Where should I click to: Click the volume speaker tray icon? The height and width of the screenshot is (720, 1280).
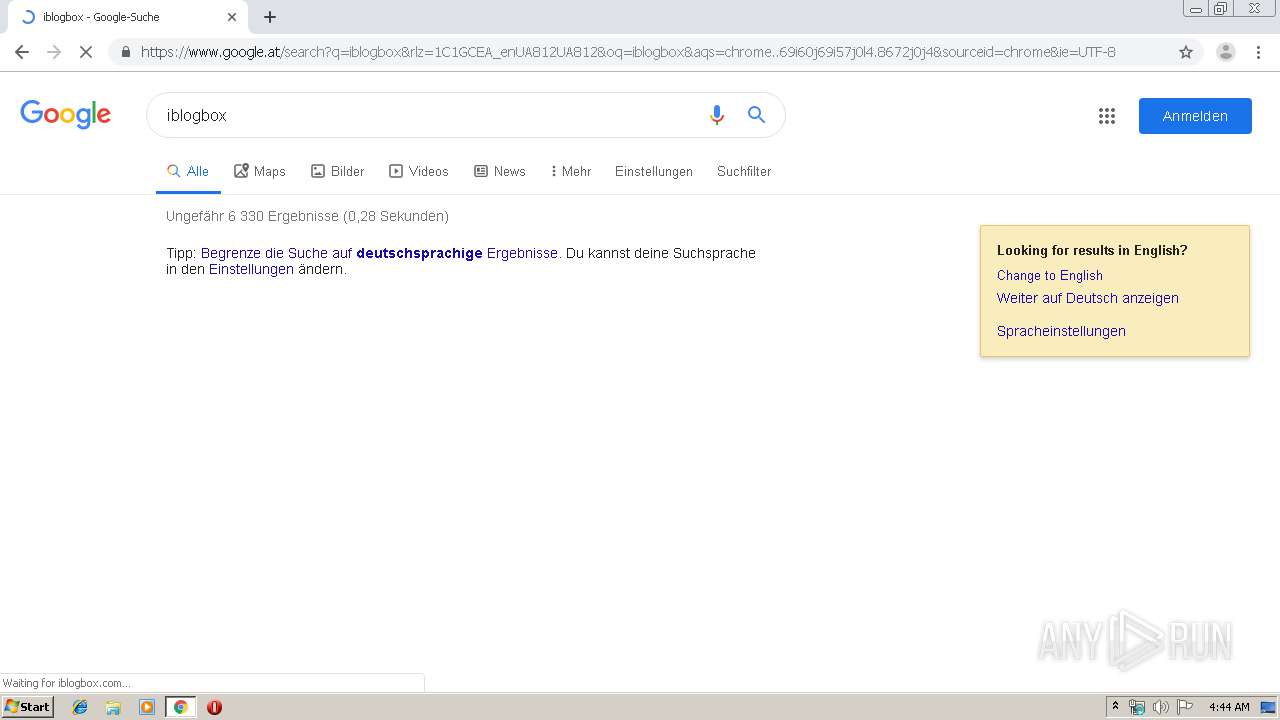1161,707
